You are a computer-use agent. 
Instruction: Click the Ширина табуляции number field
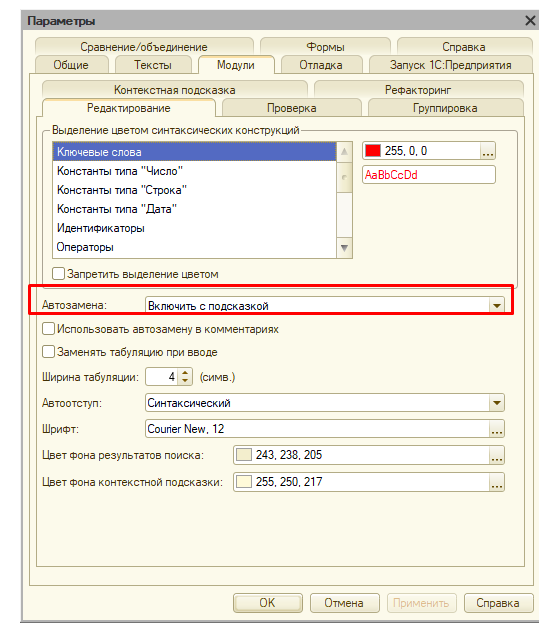tap(162, 377)
